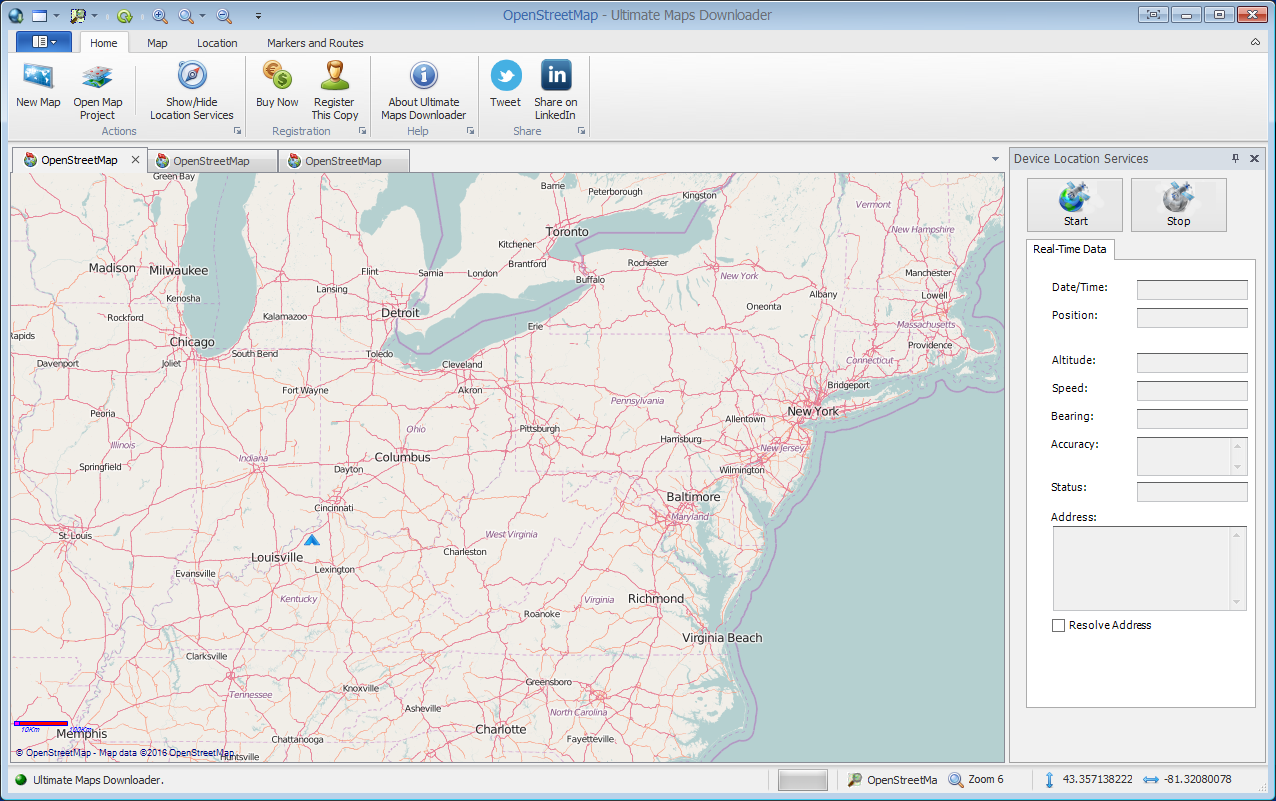Click the Address text box

1143,568
